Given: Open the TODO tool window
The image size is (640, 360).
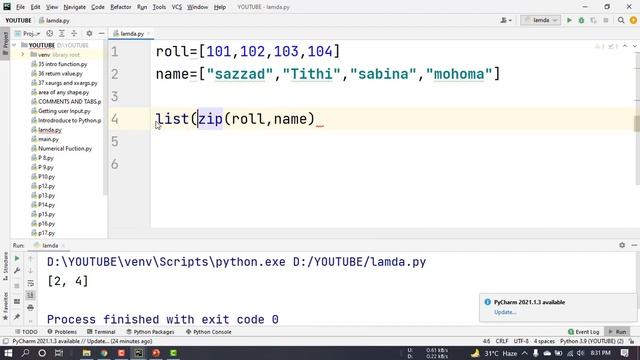Looking at the screenshot, I should pos(26,332).
